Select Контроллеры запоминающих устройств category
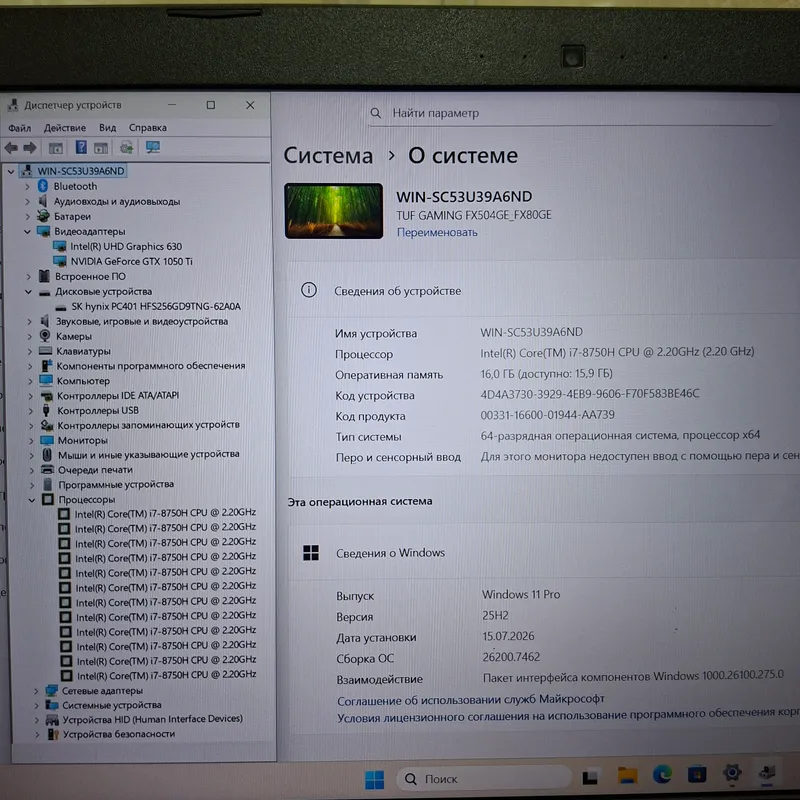 point(148,425)
